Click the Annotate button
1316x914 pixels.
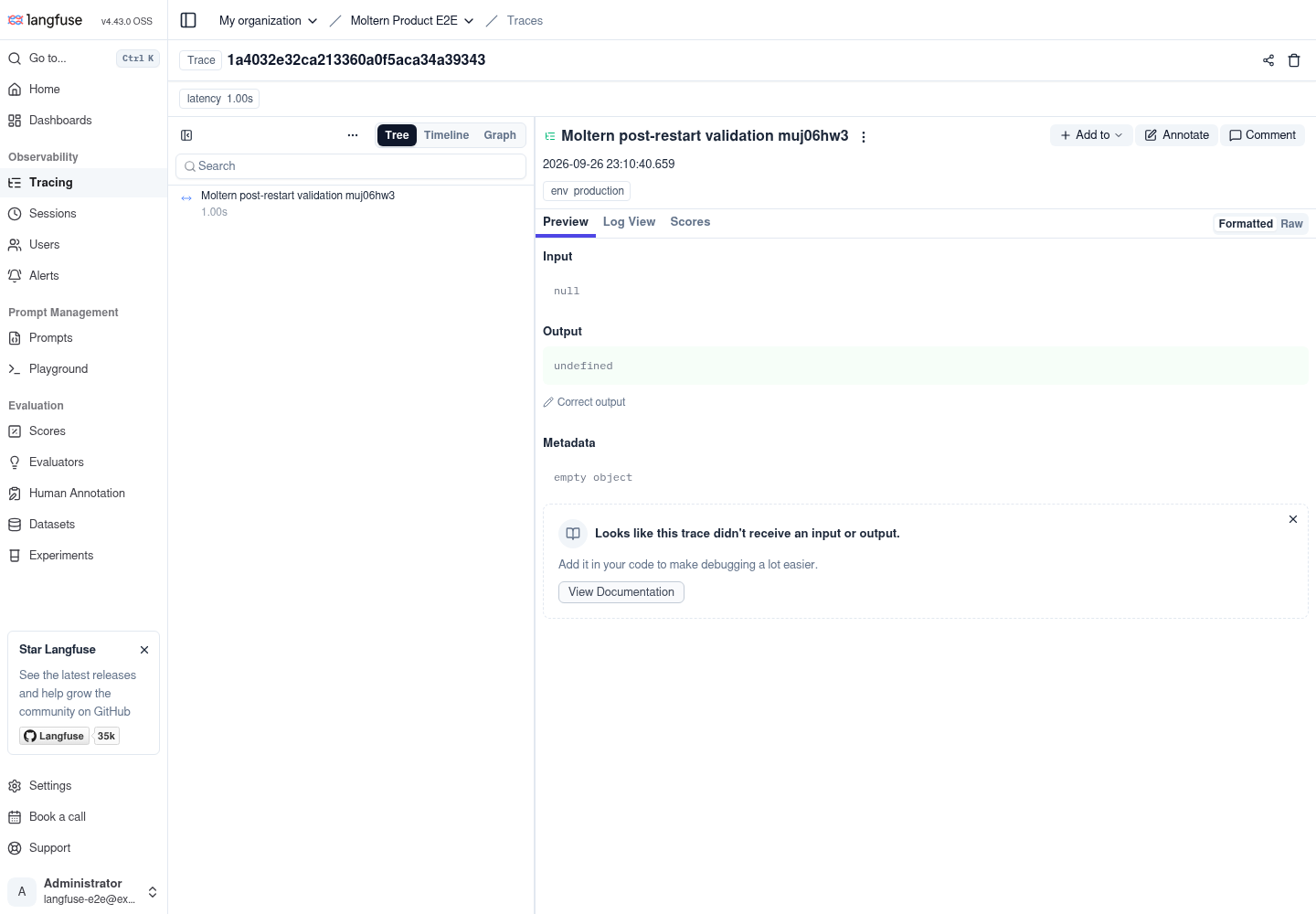(x=1177, y=135)
